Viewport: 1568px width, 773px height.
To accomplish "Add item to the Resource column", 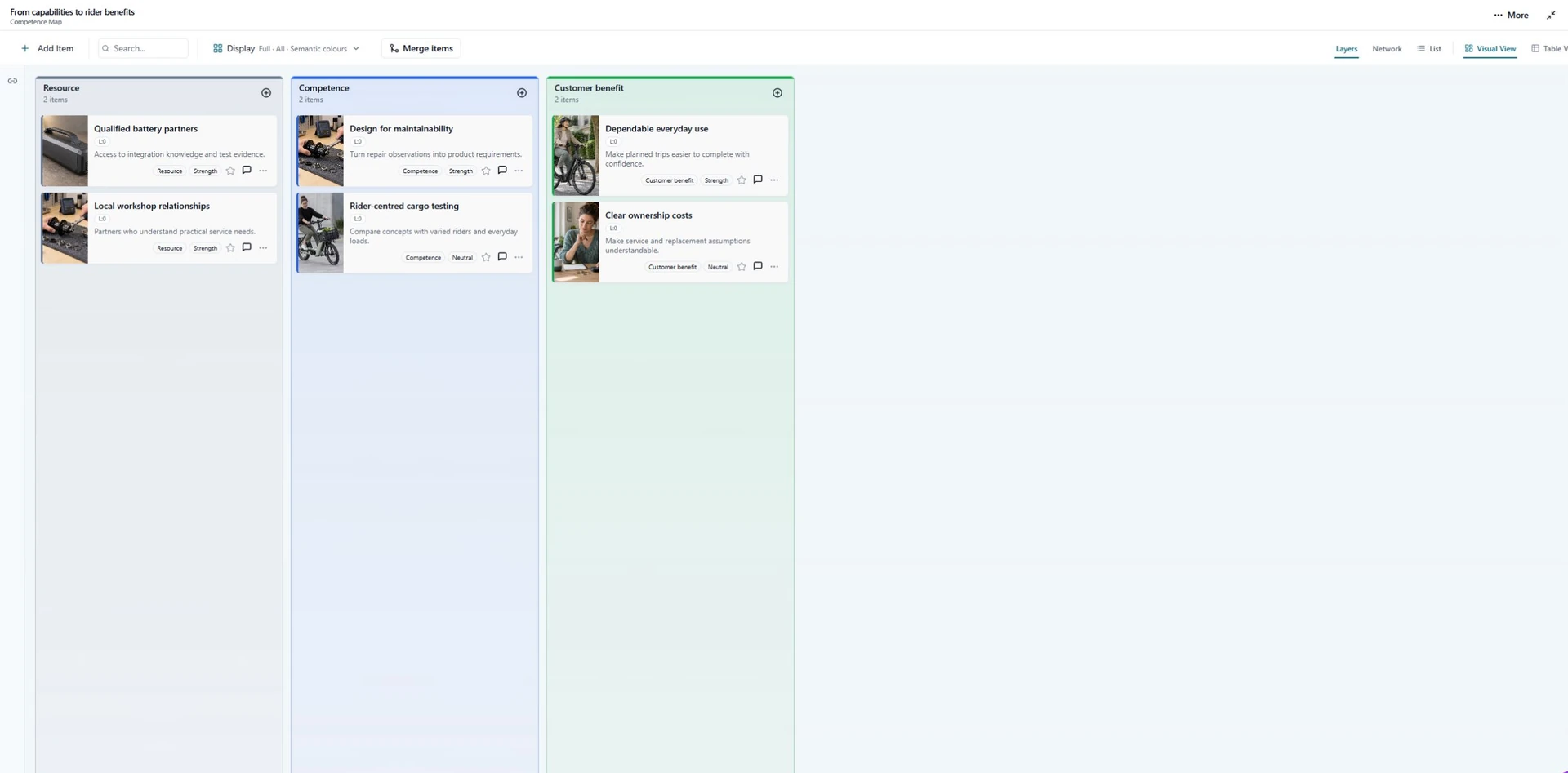I will tap(266, 93).
